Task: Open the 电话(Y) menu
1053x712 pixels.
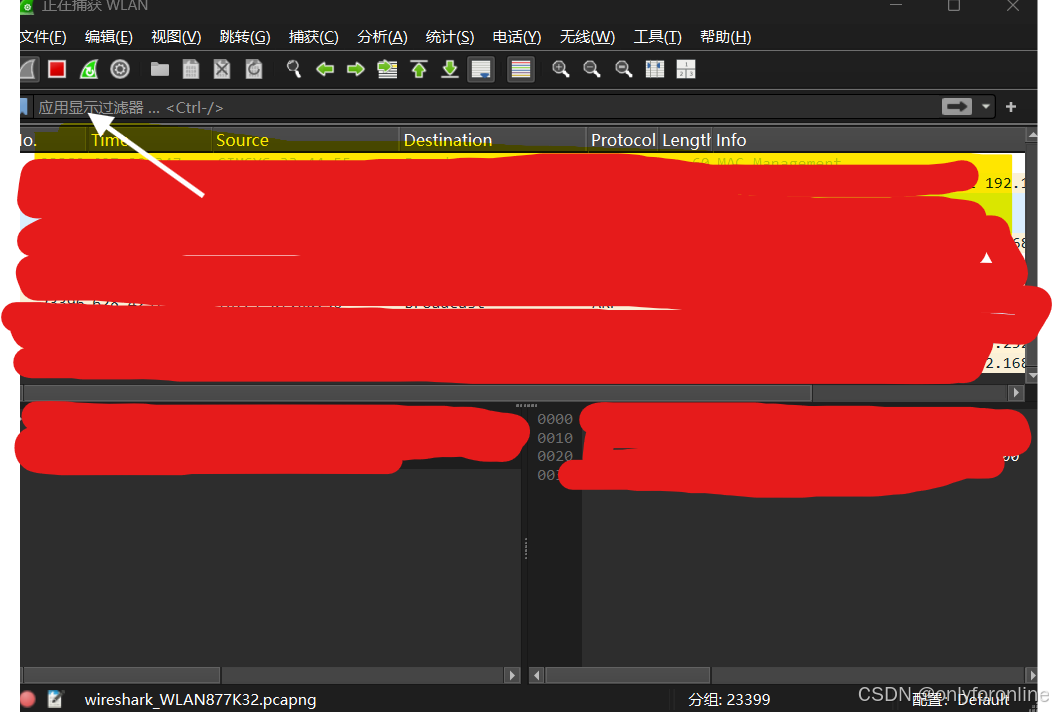Action: pyautogui.click(x=516, y=37)
